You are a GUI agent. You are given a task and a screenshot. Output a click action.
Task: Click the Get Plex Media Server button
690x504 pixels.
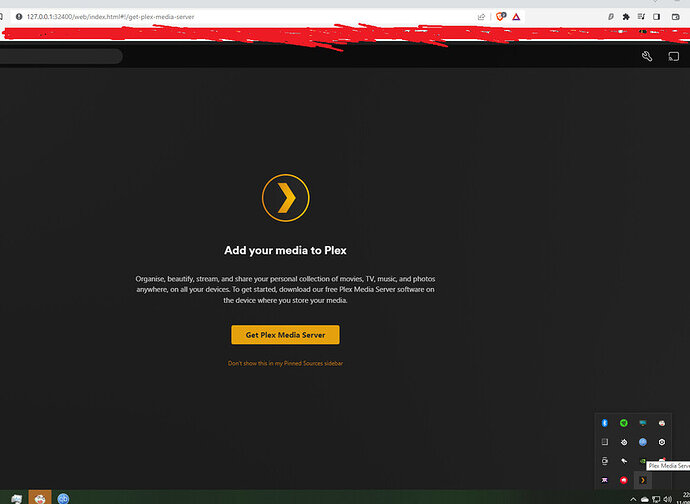(x=285, y=335)
